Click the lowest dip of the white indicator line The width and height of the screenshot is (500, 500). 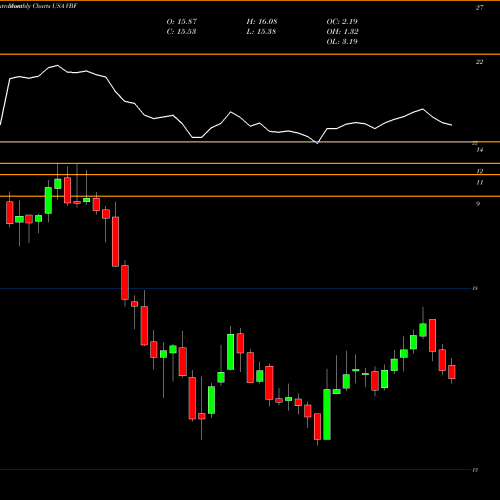(x=317, y=143)
